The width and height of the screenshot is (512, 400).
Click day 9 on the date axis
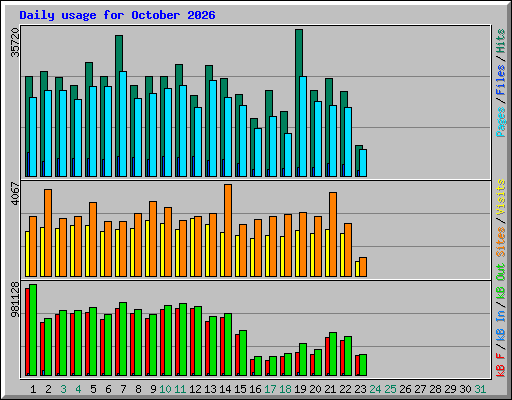[153, 389]
